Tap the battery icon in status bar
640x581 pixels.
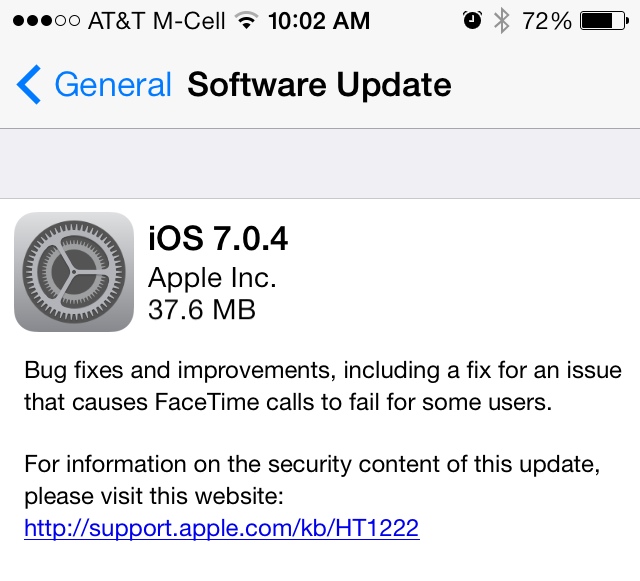pyautogui.click(x=604, y=21)
